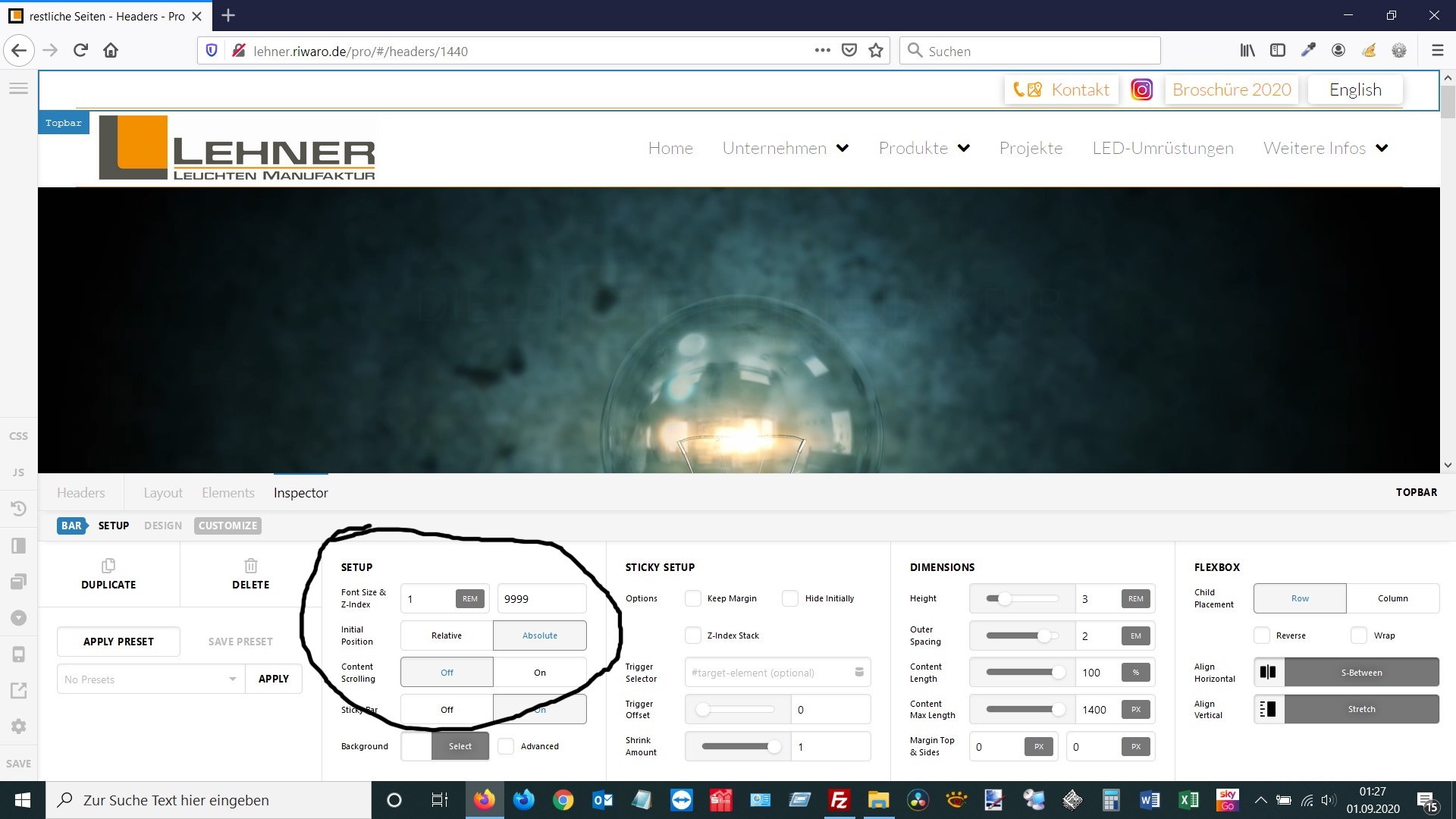1456x819 pixels.
Task: Set Initial Position to Relative
Action: (447, 635)
